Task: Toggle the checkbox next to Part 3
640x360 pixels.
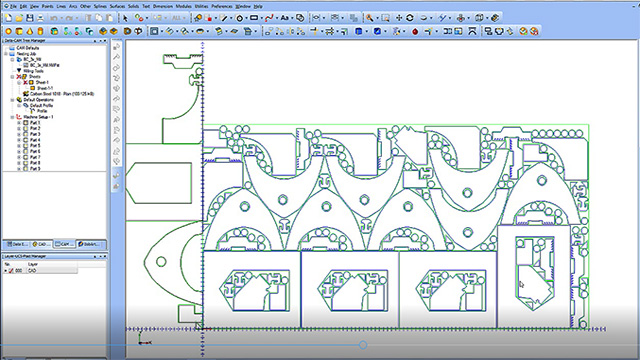Action: pyautogui.click(x=25, y=134)
